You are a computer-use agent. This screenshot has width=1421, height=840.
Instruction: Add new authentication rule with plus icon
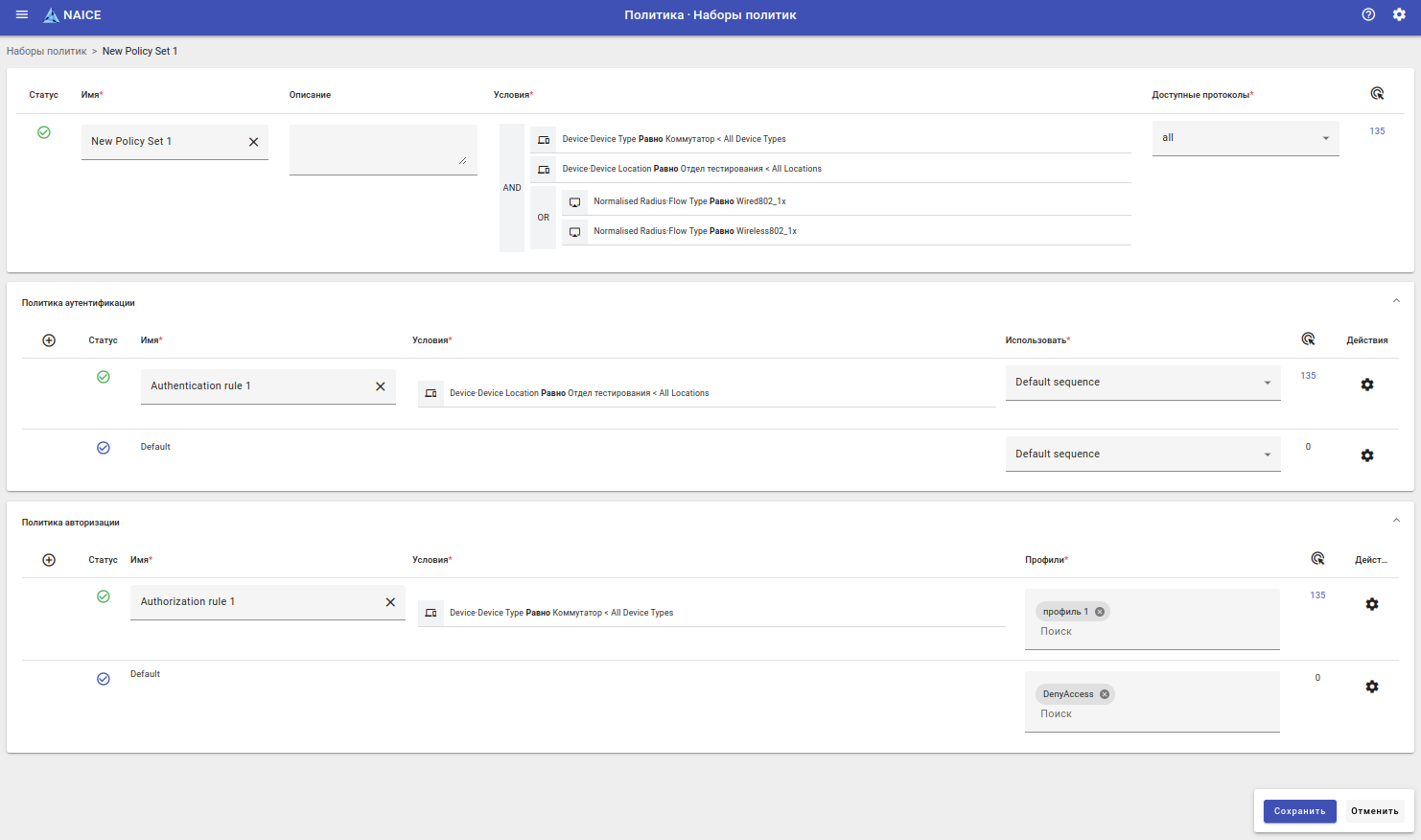pos(49,340)
